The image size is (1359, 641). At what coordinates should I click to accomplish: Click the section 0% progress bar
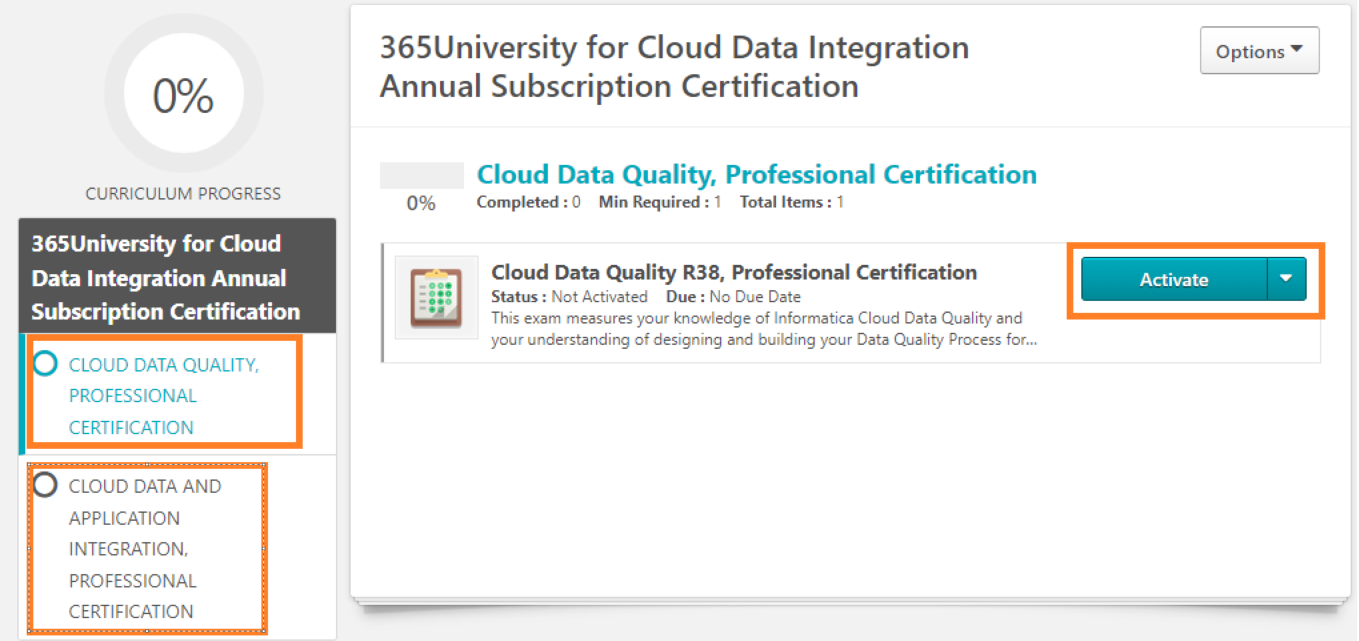click(421, 175)
